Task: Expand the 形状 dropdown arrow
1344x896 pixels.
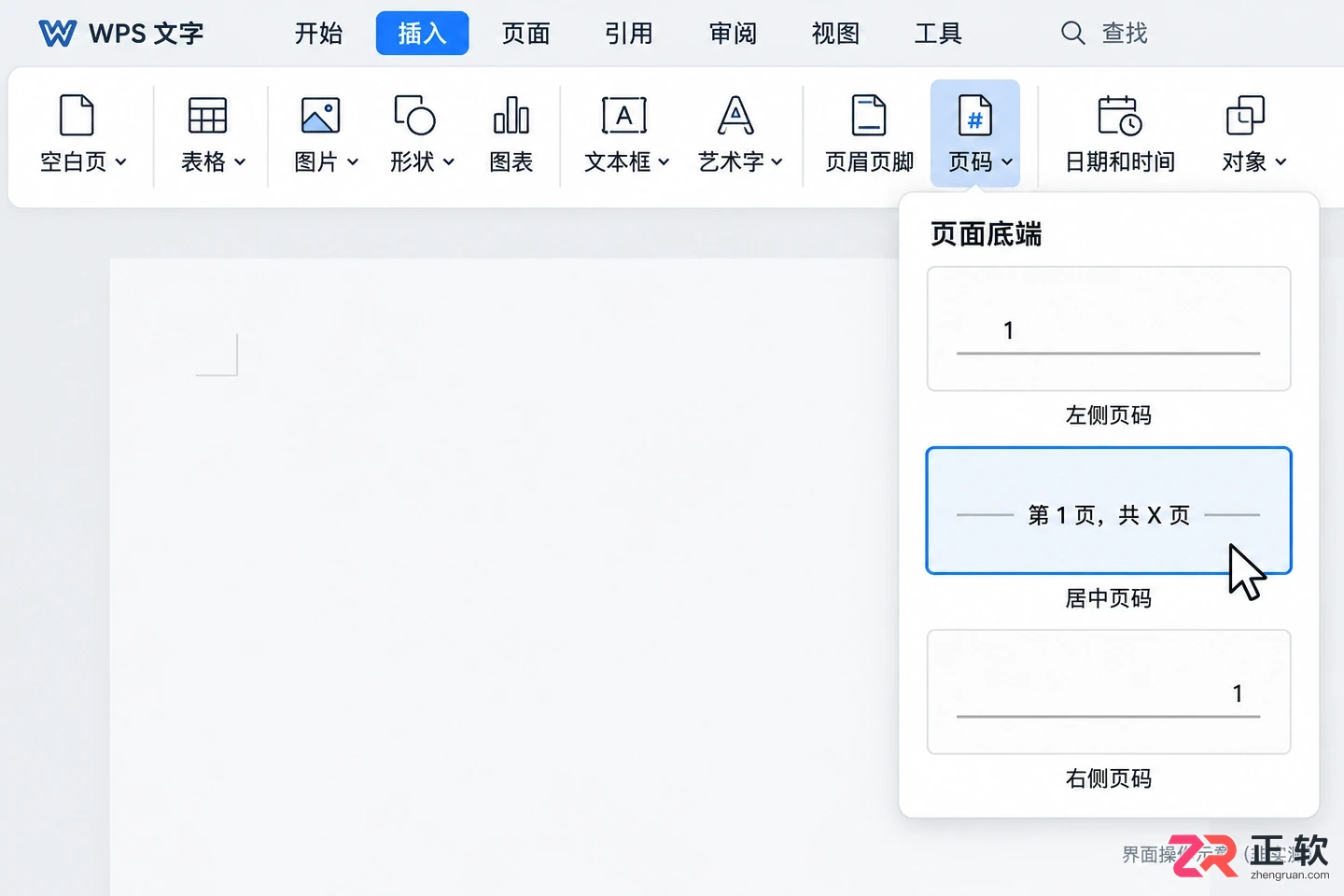Action: pos(449,162)
